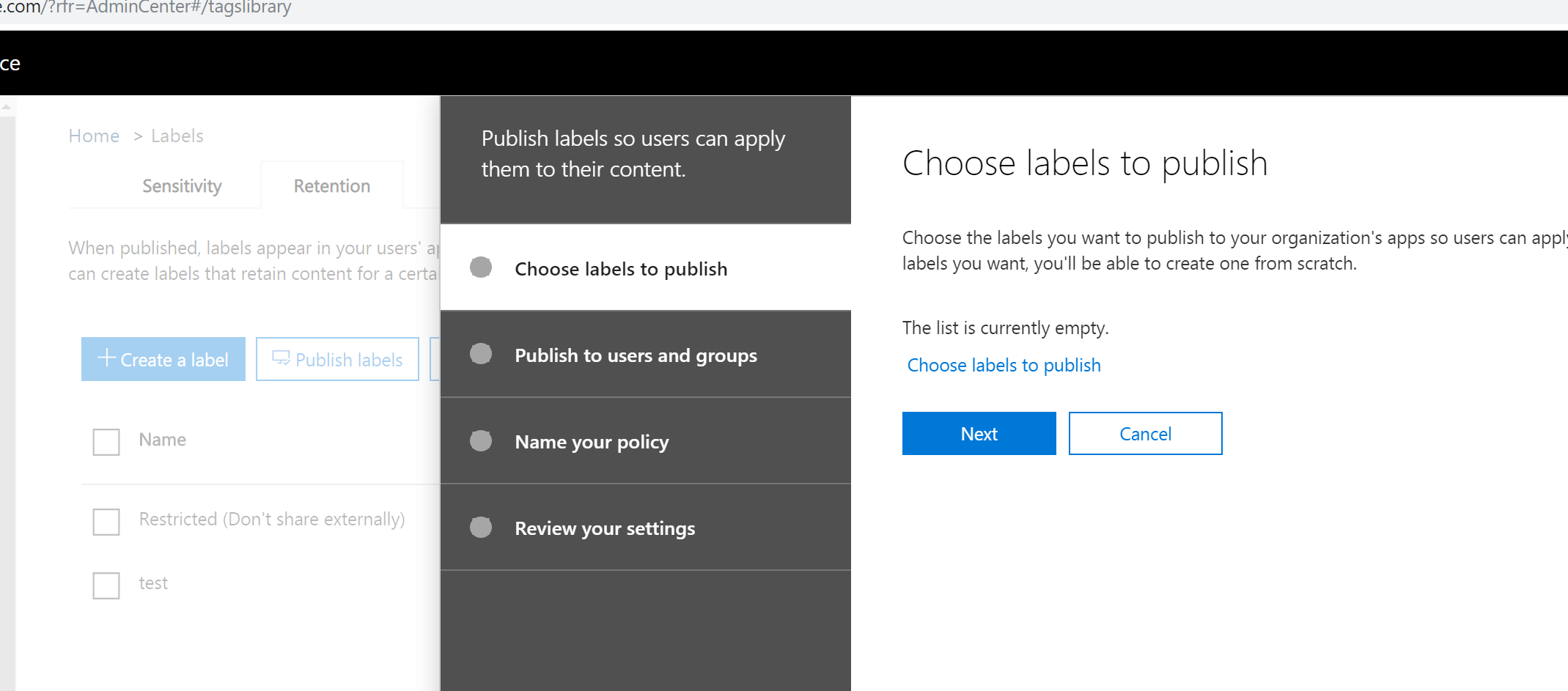Select the Publish to users and groups step circle
Image resolution: width=1568 pixels, height=691 pixels.
coord(481,354)
